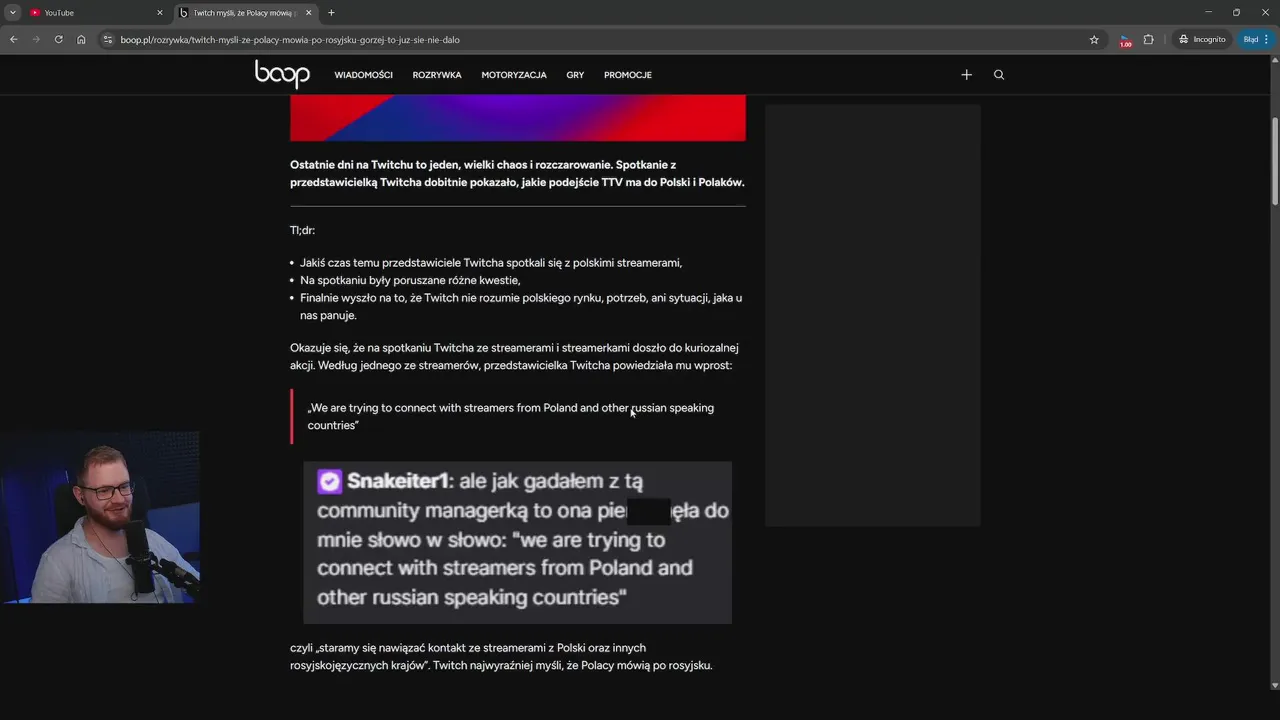Open the browser home page
The height and width of the screenshot is (720, 1280).
click(81, 40)
